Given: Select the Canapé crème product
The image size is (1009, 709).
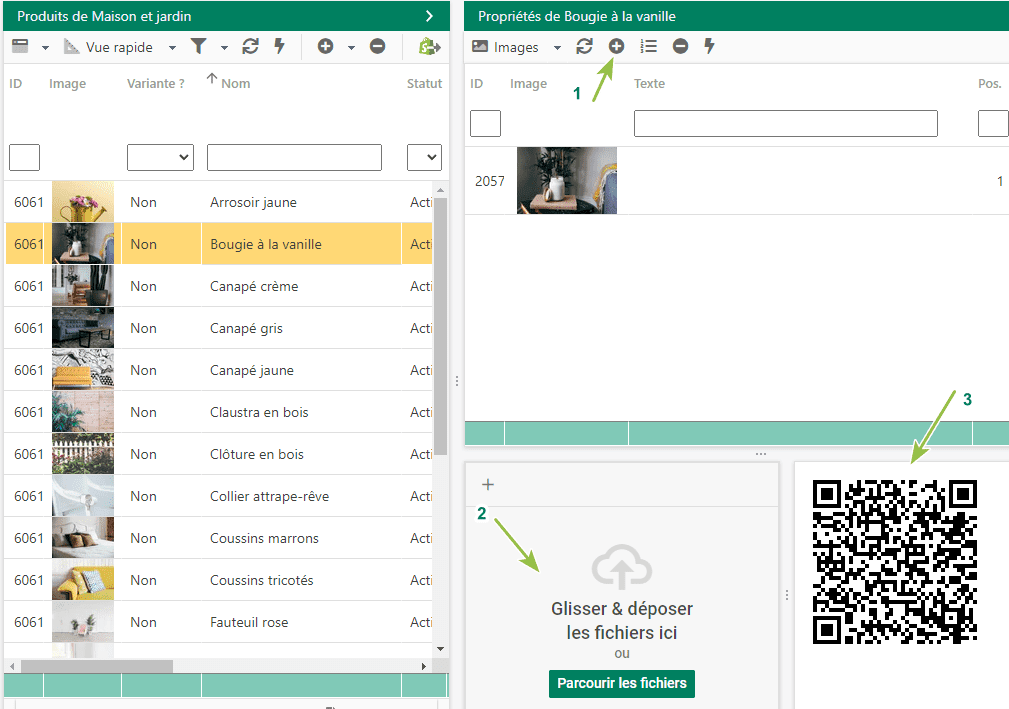Looking at the screenshot, I should [219, 286].
